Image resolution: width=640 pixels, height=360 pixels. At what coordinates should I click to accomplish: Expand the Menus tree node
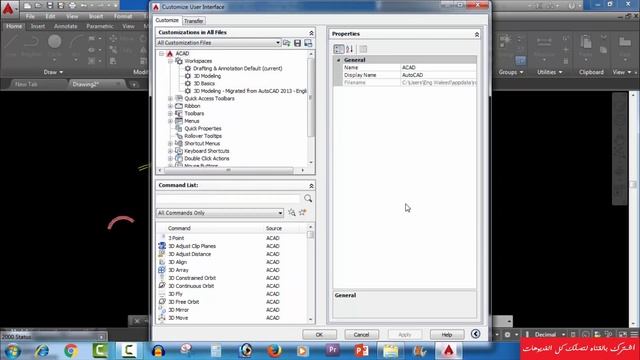tap(170, 121)
